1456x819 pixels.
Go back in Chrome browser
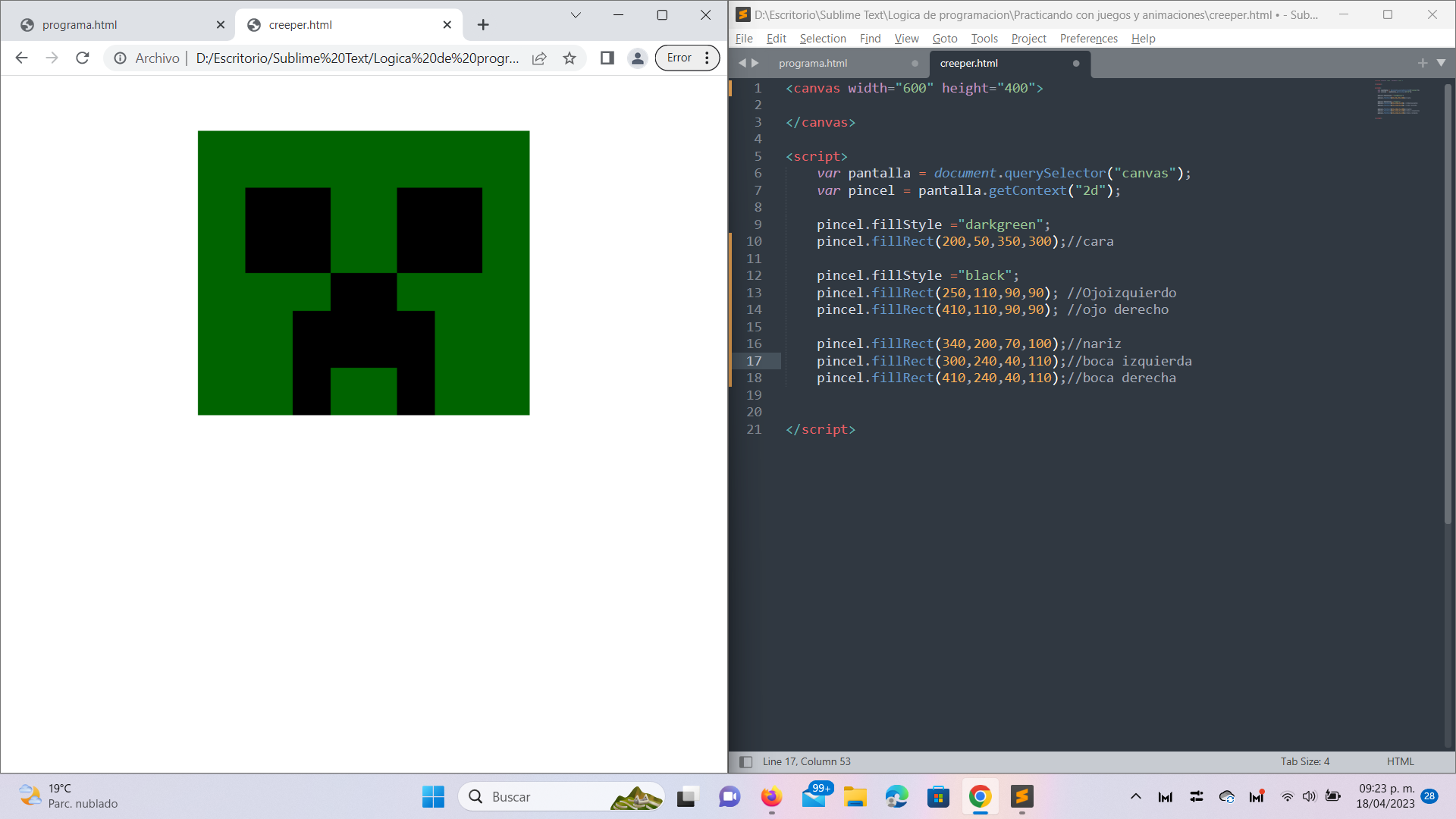21,58
